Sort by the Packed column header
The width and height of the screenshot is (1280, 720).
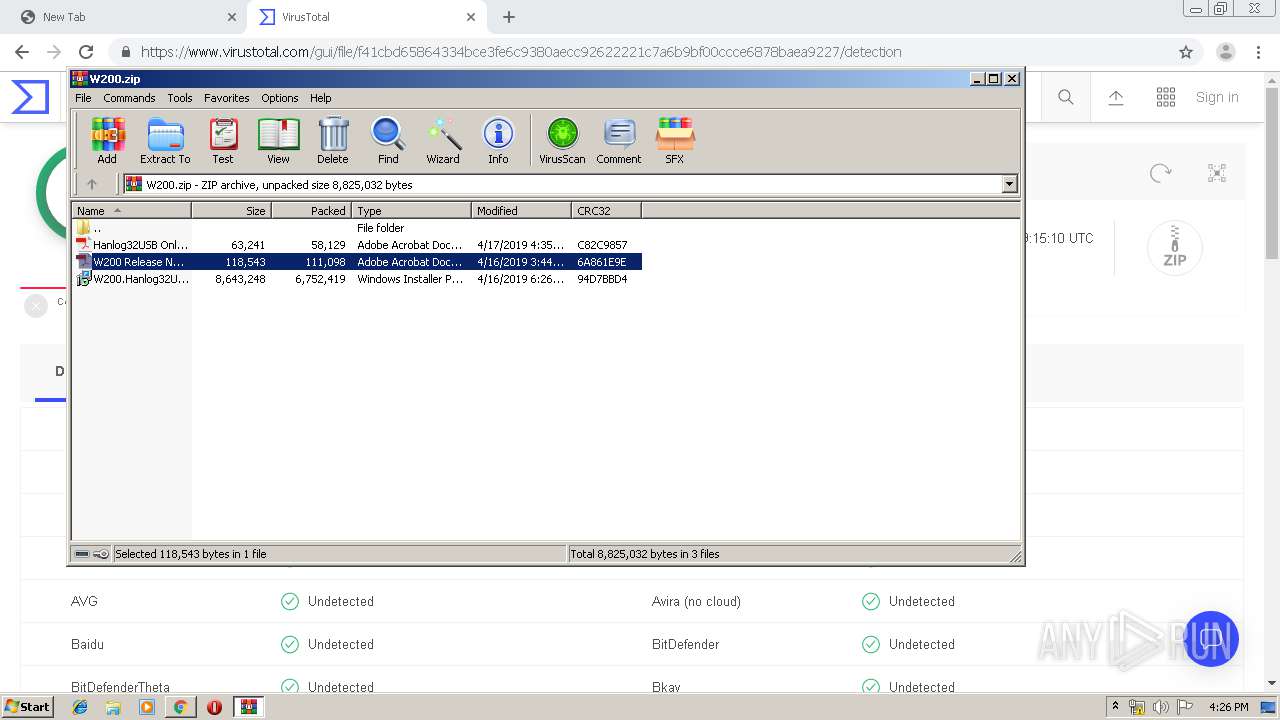click(x=311, y=211)
